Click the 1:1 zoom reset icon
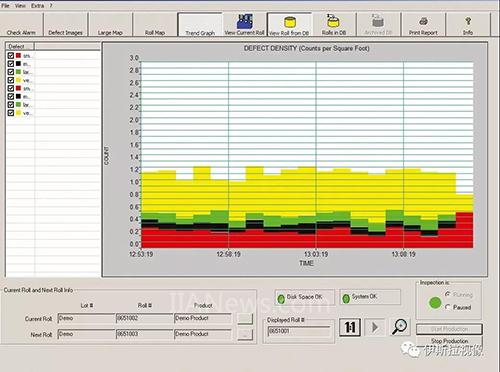This screenshot has height=372, width=500. (350, 327)
